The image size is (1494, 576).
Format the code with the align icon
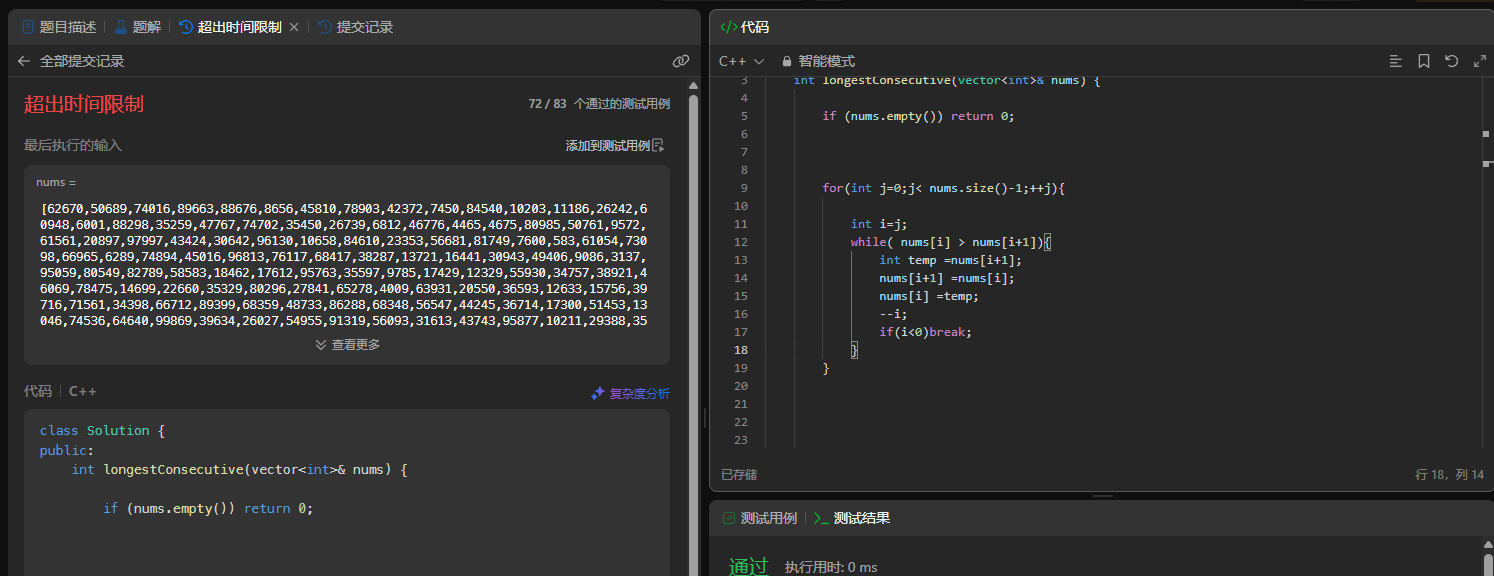tap(1396, 61)
